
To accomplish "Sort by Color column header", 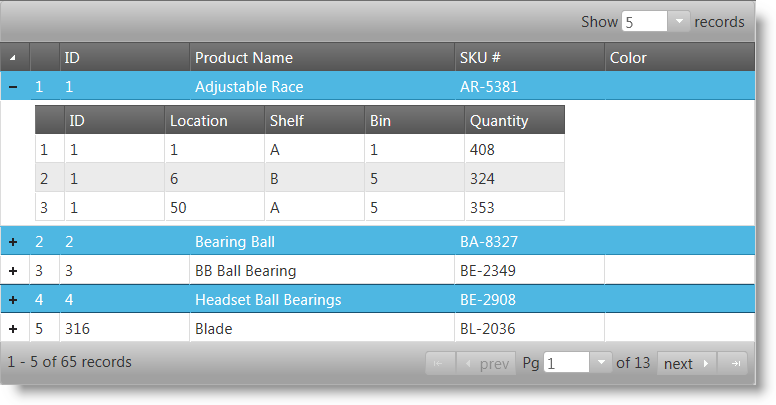I will pyautogui.click(x=678, y=58).
